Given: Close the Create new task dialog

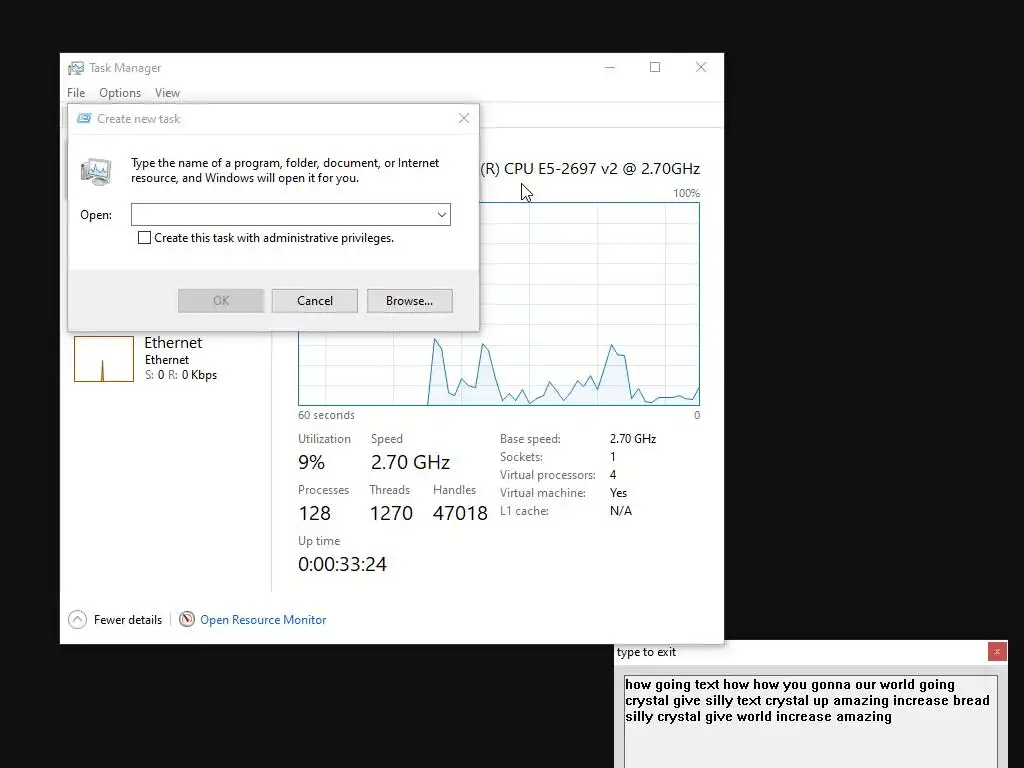Looking at the screenshot, I should [464, 118].
